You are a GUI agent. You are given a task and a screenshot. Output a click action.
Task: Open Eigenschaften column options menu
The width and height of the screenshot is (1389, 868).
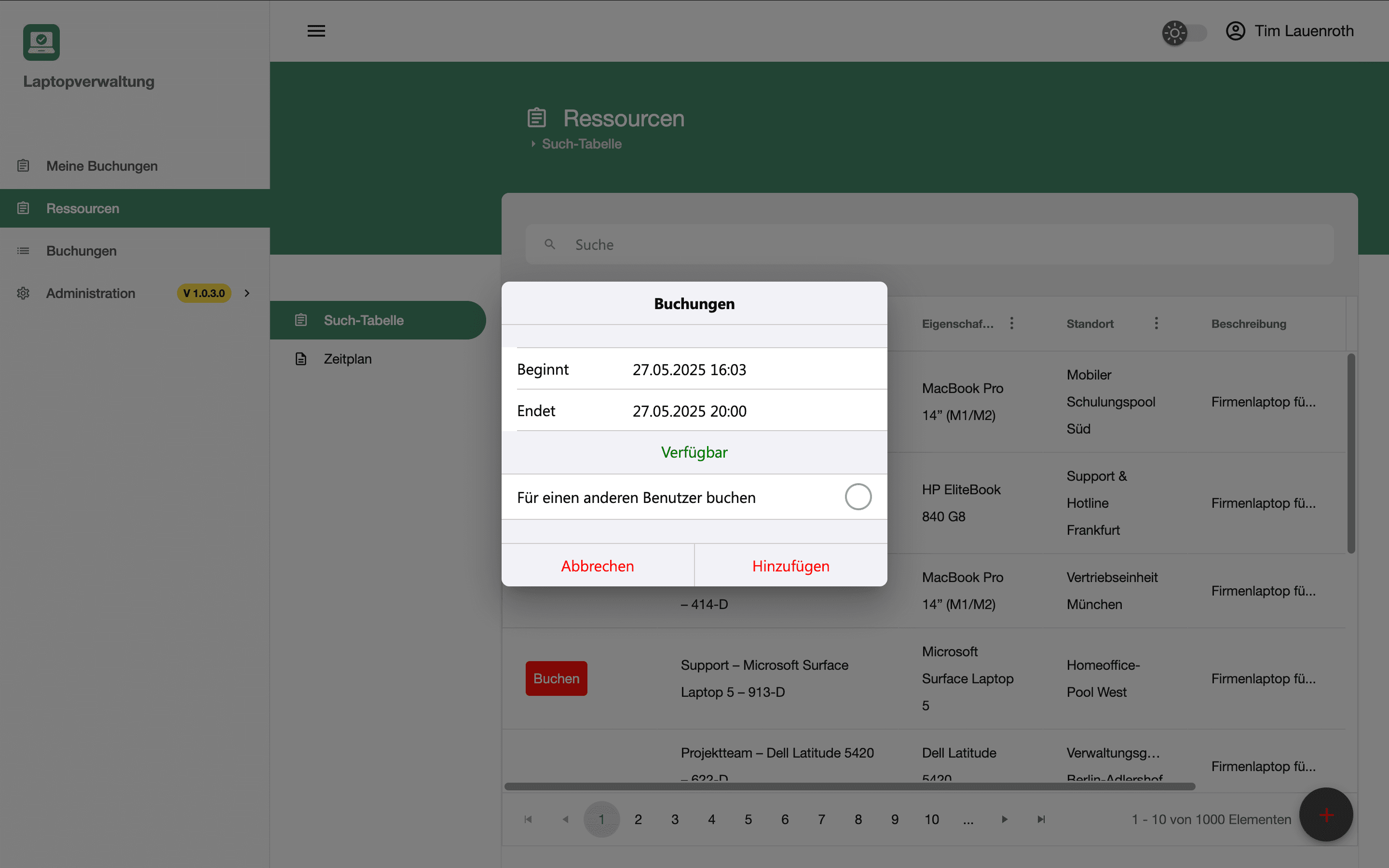[x=1011, y=324]
